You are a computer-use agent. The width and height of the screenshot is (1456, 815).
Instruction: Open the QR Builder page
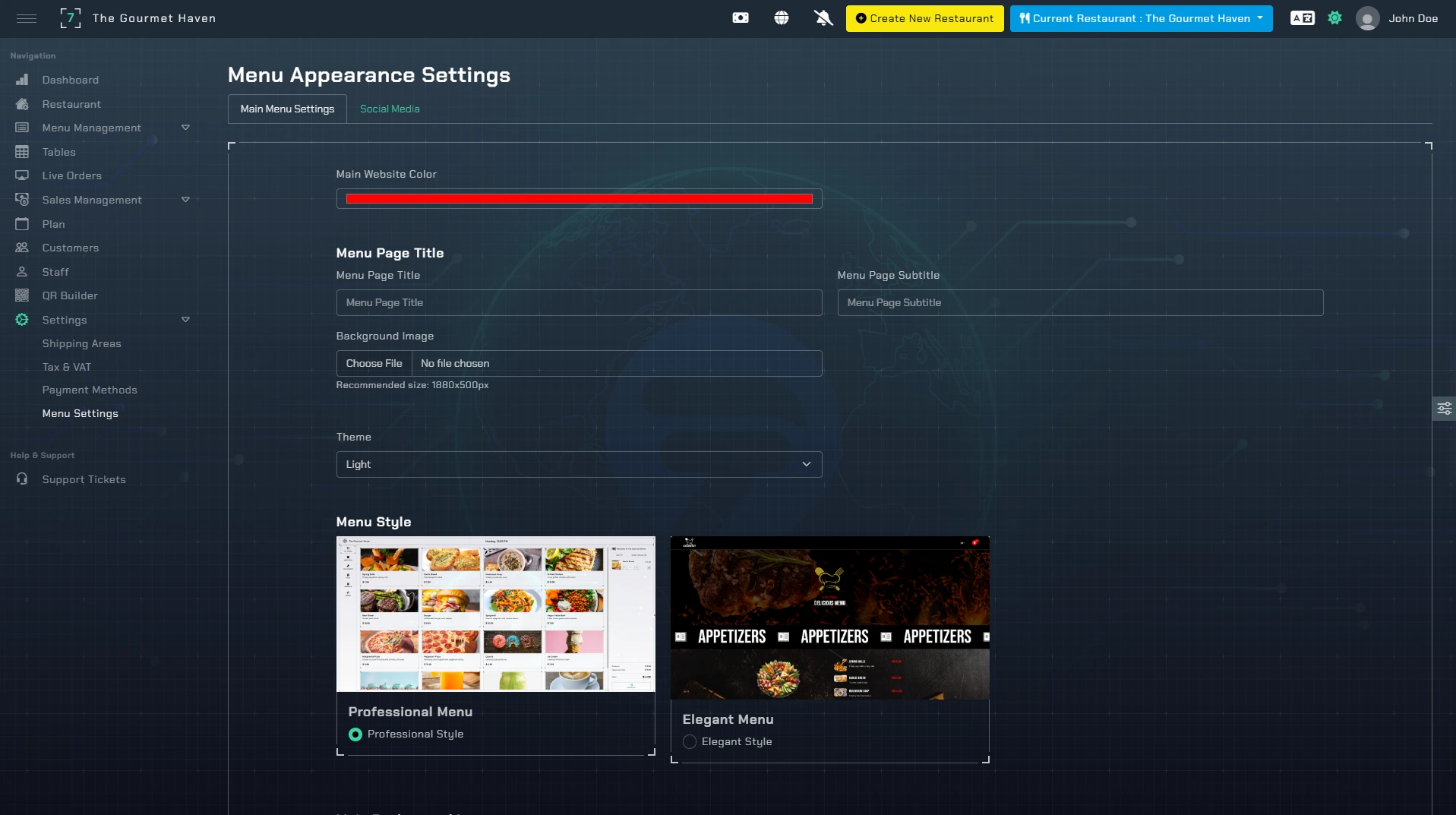(70, 295)
